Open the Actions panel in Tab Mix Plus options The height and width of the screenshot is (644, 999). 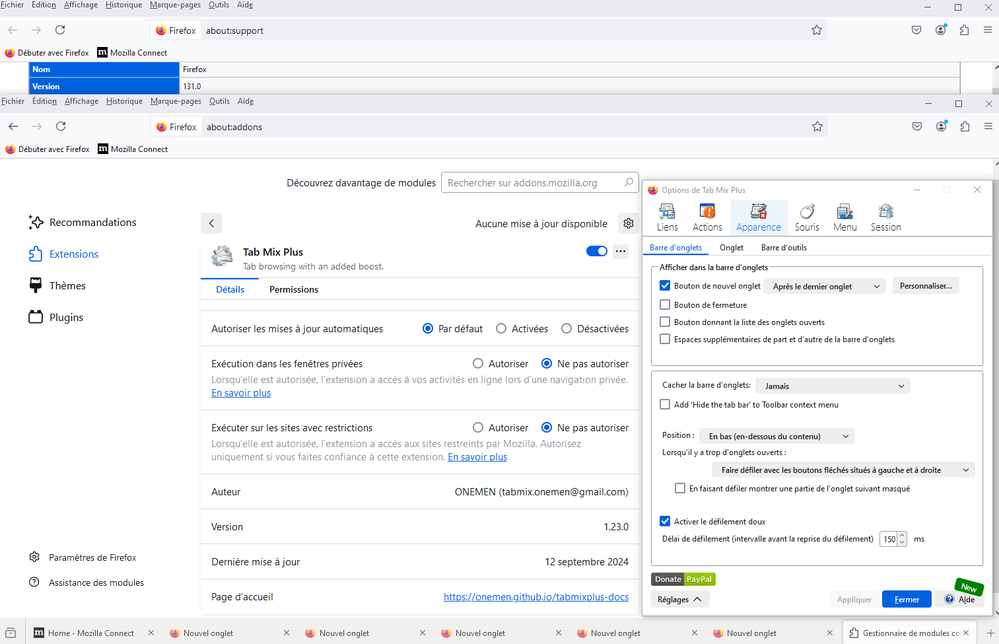pyautogui.click(x=707, y=217)
